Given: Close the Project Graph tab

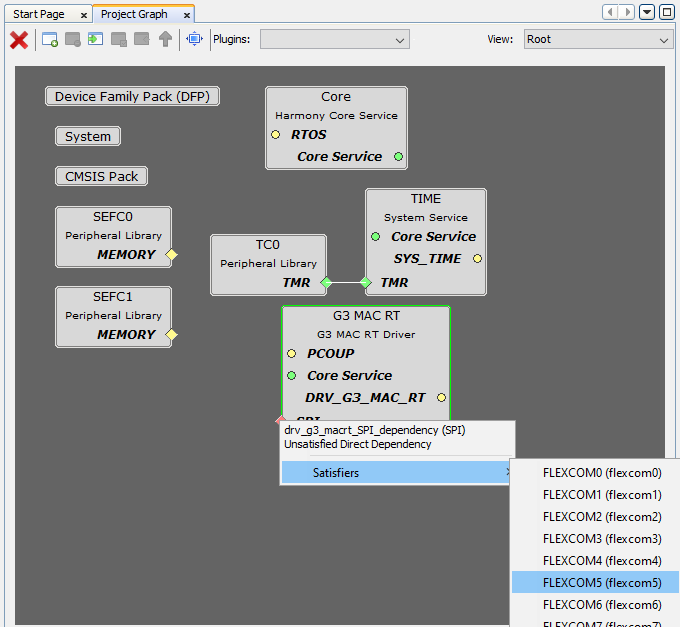Looking at the screenshot, I should coord(187,15).
